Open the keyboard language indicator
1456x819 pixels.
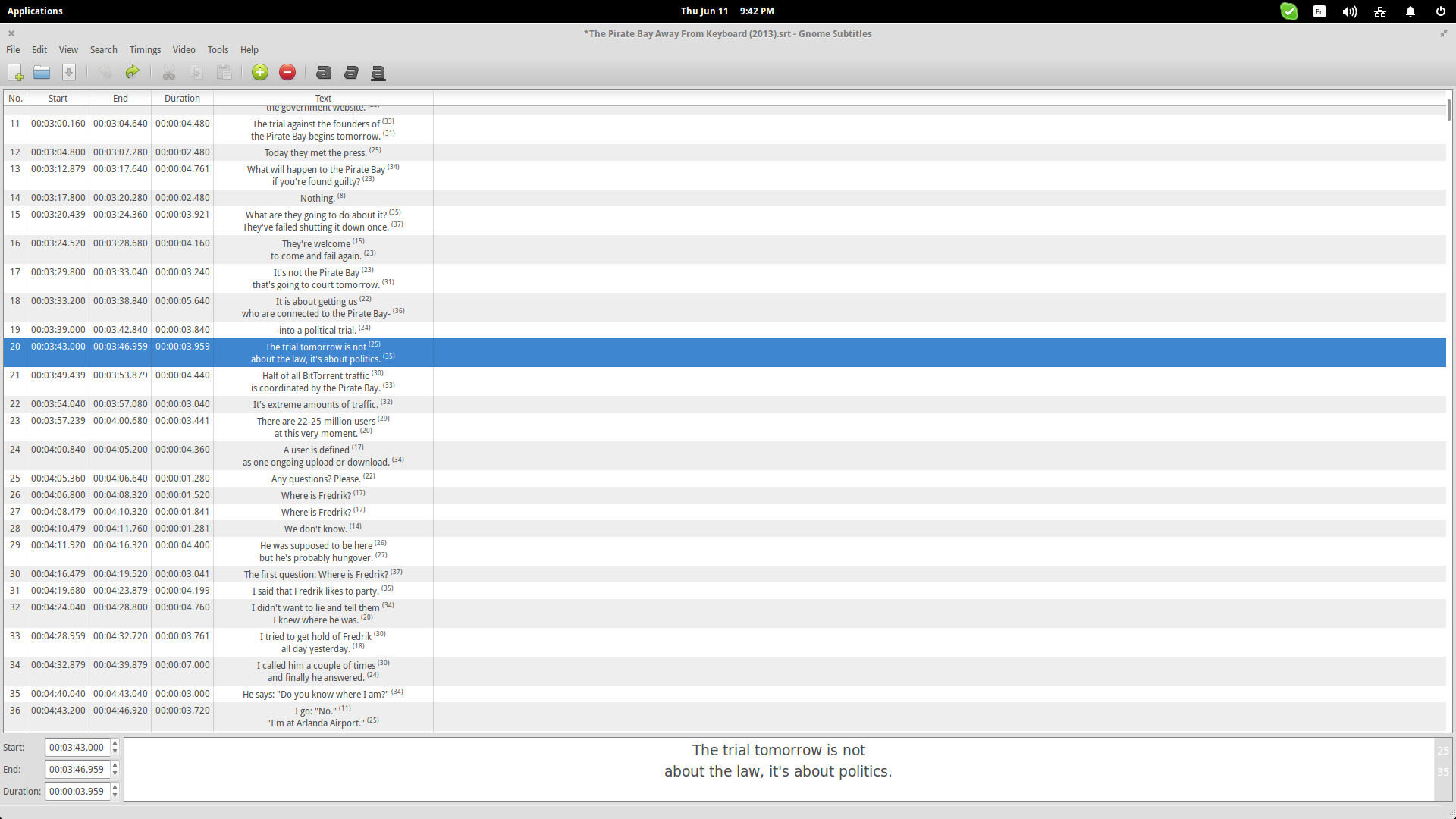click(1319, 11)
